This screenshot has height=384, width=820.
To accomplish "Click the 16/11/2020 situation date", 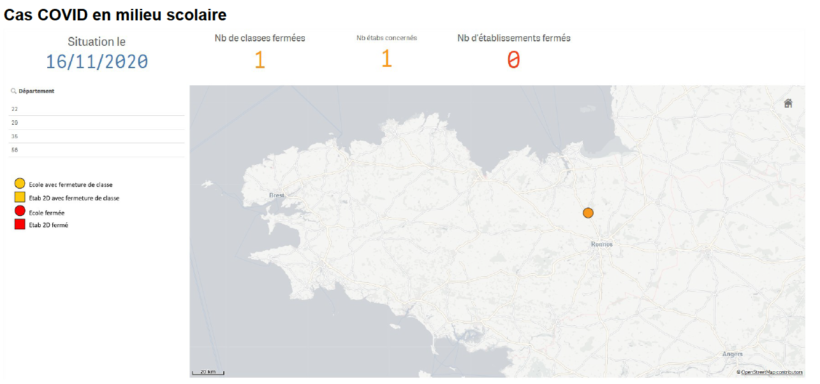I will click(x=97, y=62).
